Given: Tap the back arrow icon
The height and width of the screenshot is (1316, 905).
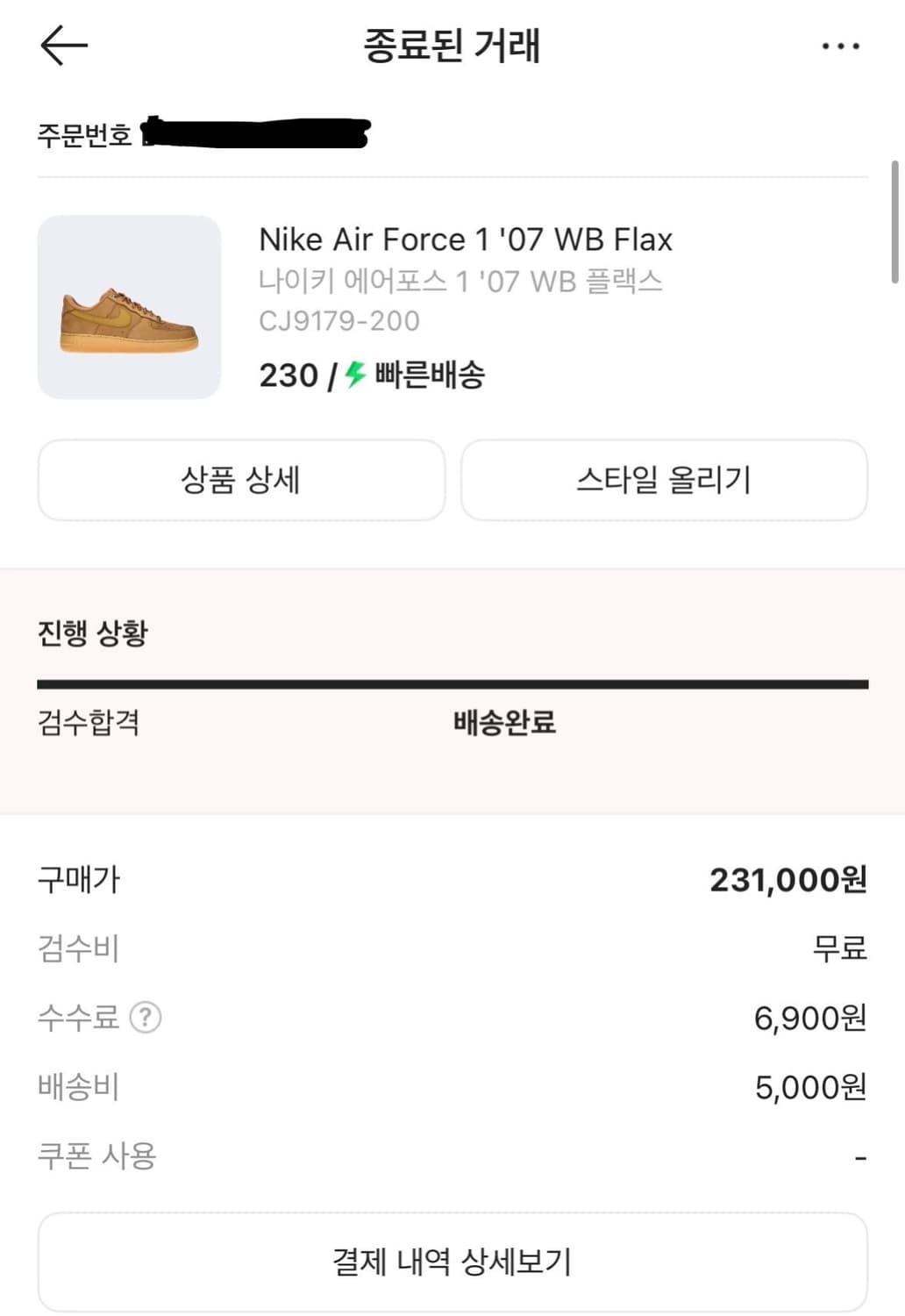Looking at the screenshot, I should pos(64,45).
